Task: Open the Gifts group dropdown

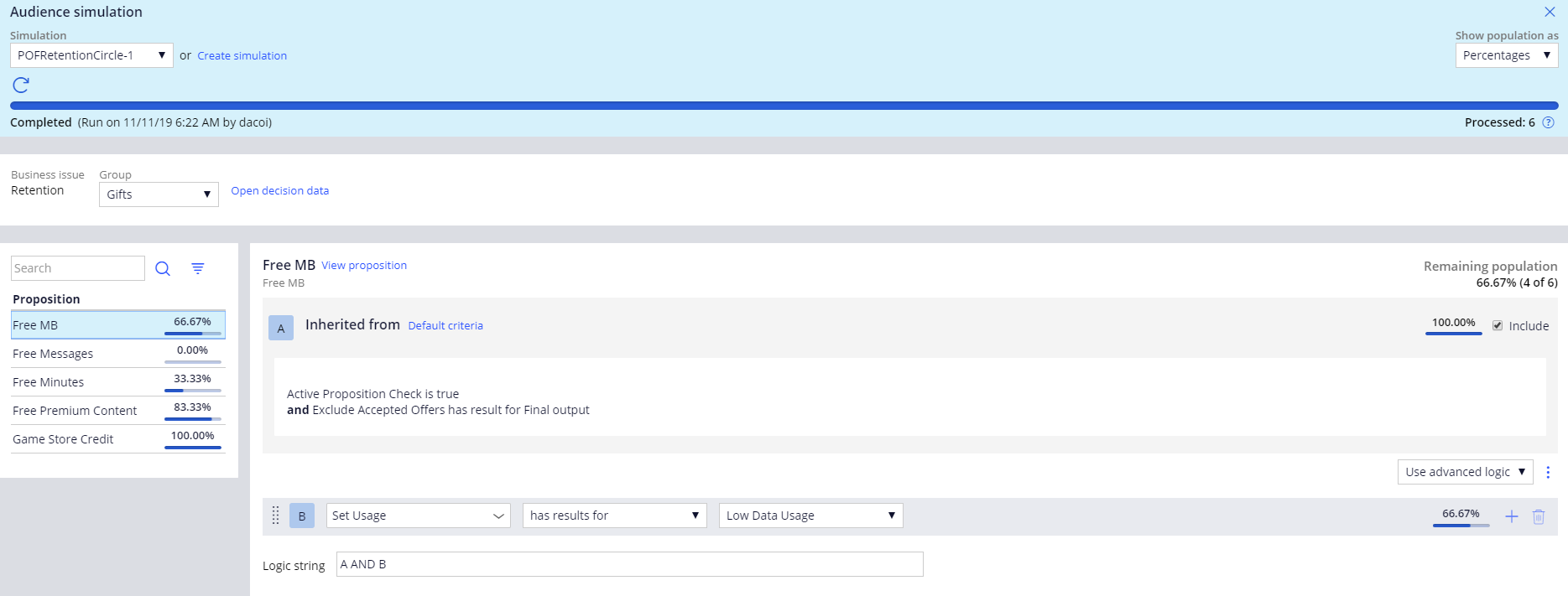Action: pos(159,194)
